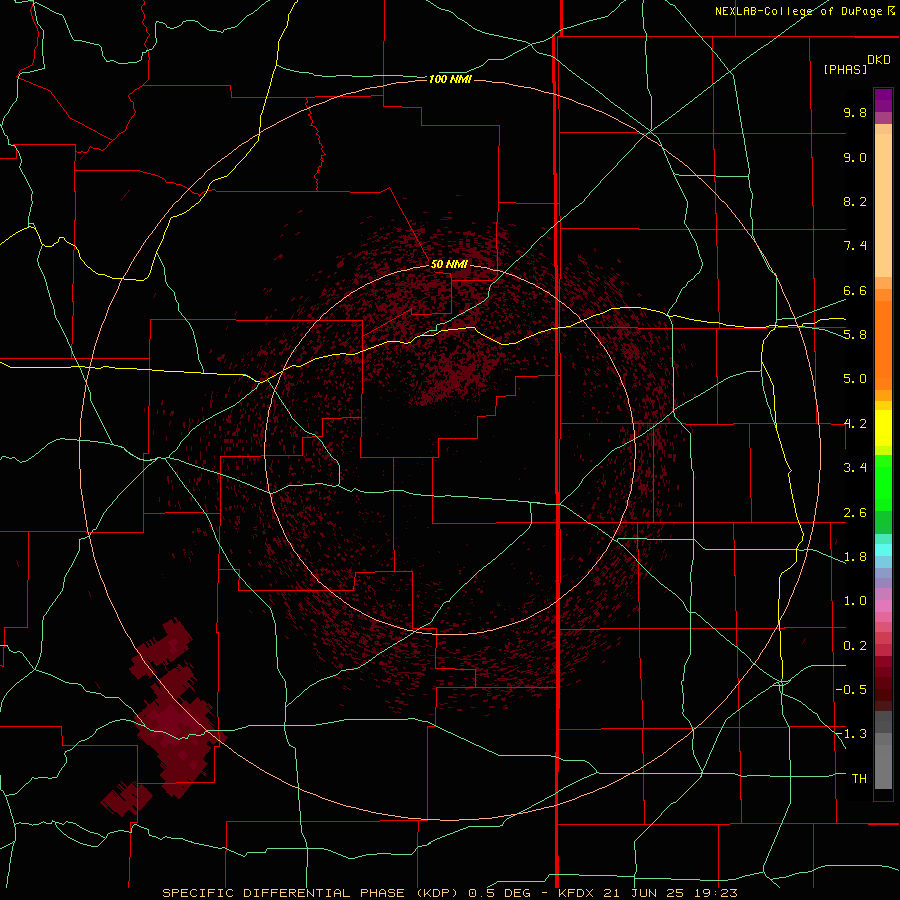The height and width of the screenshot is (900, 900).
Task: Click the gray segment of the color bar
Action: coord(883,751)
